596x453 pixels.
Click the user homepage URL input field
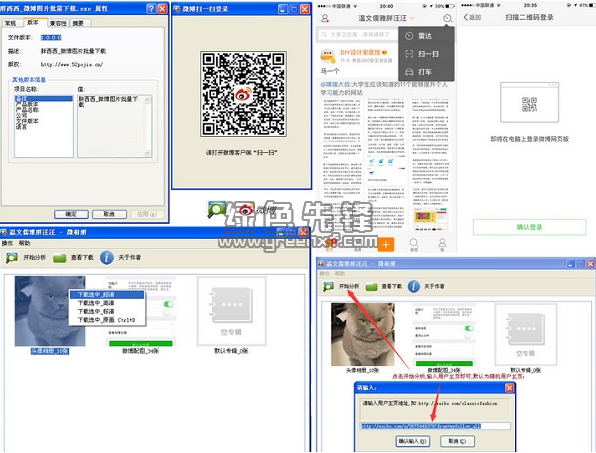point(435,426)
